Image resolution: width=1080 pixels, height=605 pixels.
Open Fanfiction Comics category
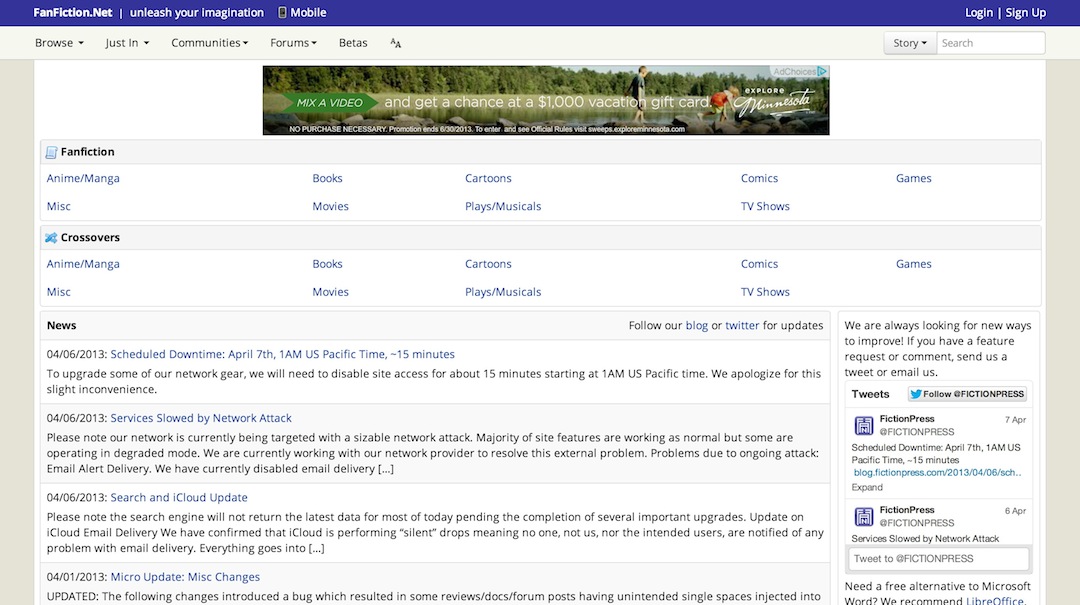coord(759,178)
